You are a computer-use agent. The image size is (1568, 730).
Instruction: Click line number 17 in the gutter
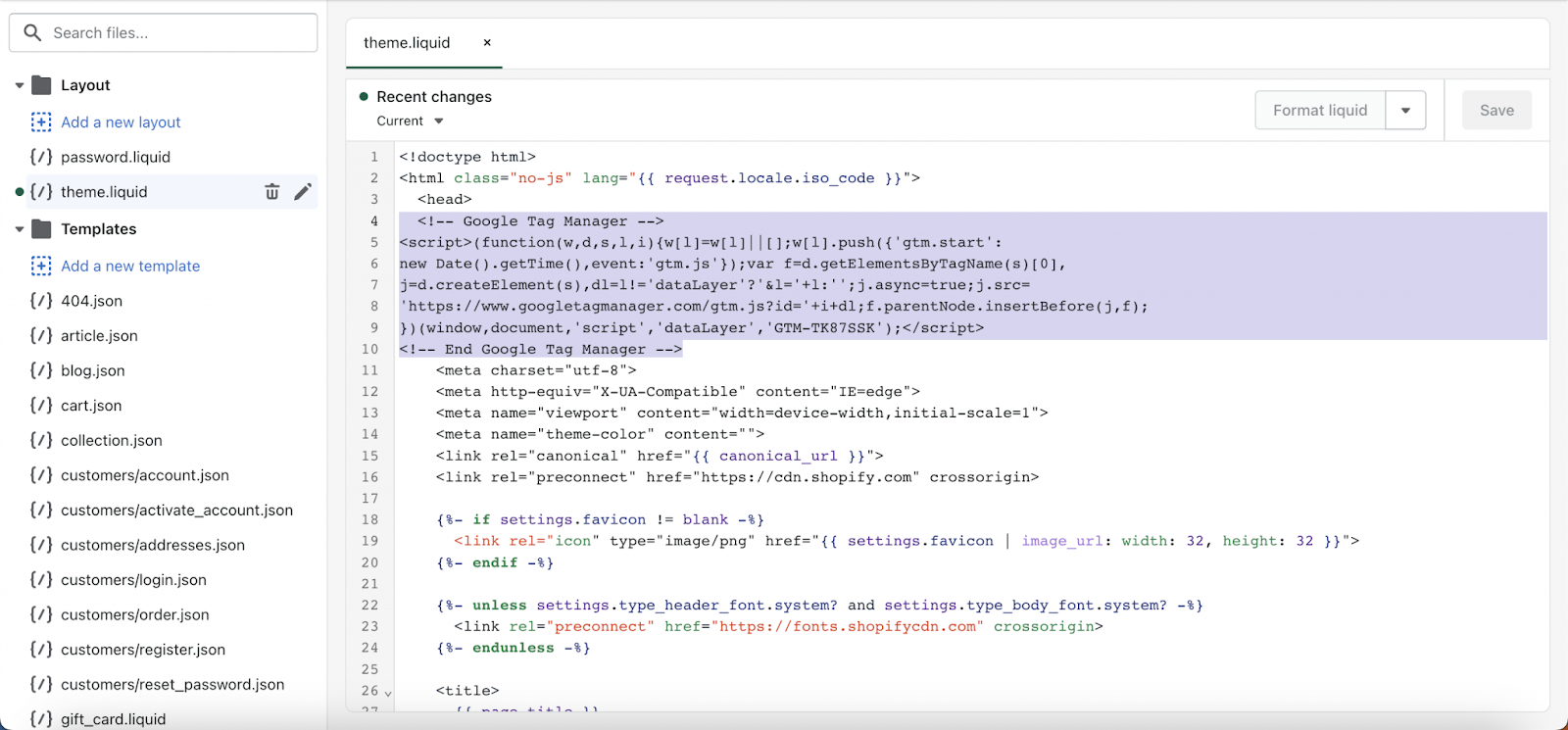tap(369, 499)
